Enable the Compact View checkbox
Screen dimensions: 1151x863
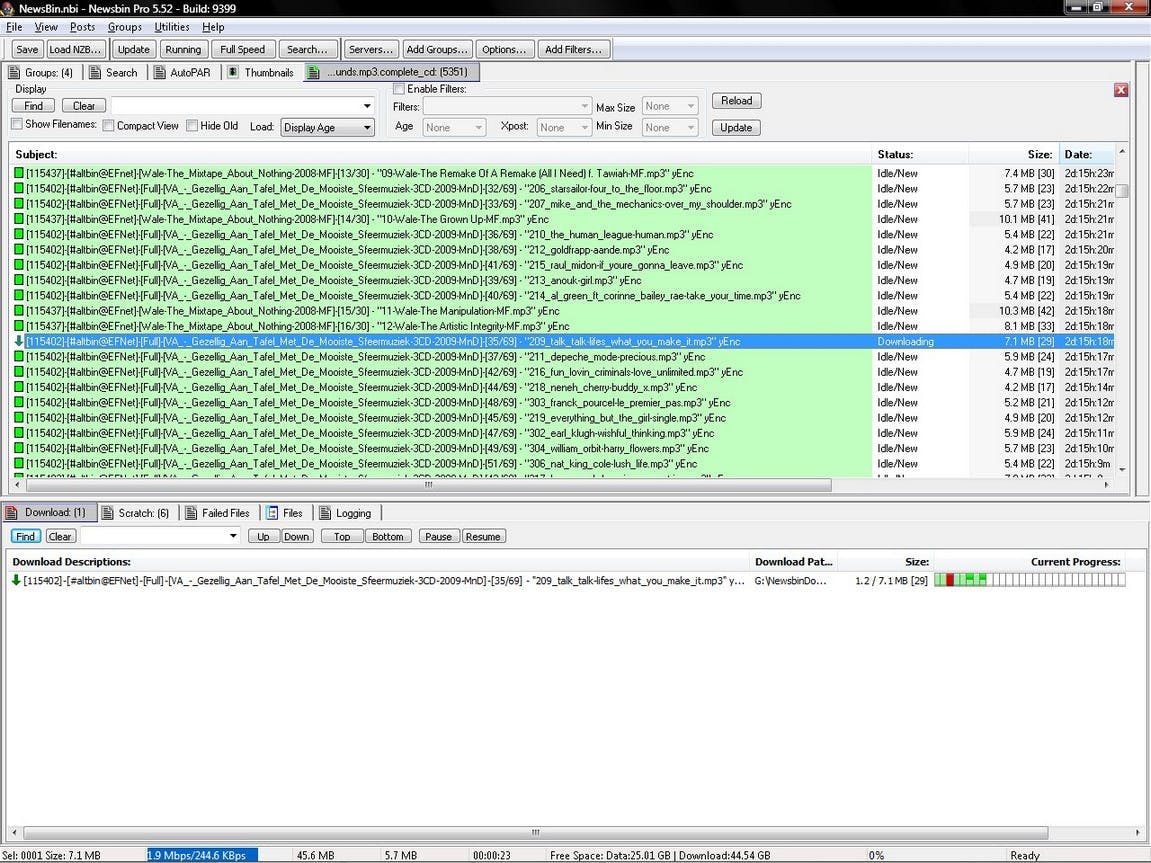pyautogui.click(x=109, y=125)
